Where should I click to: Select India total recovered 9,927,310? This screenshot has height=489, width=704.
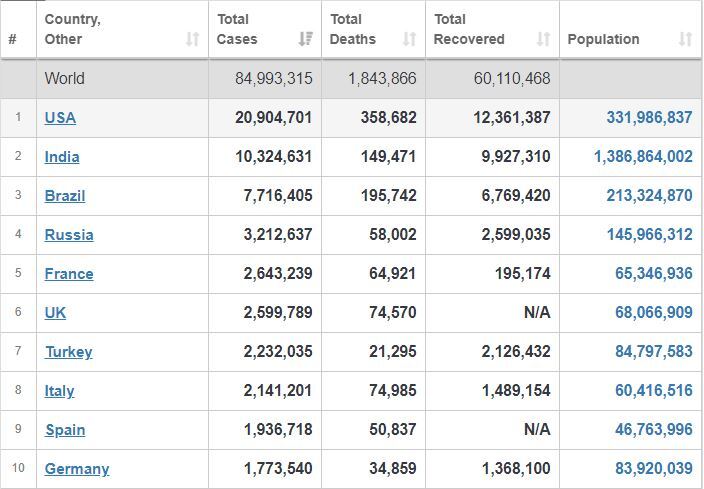tap(516, 157)
